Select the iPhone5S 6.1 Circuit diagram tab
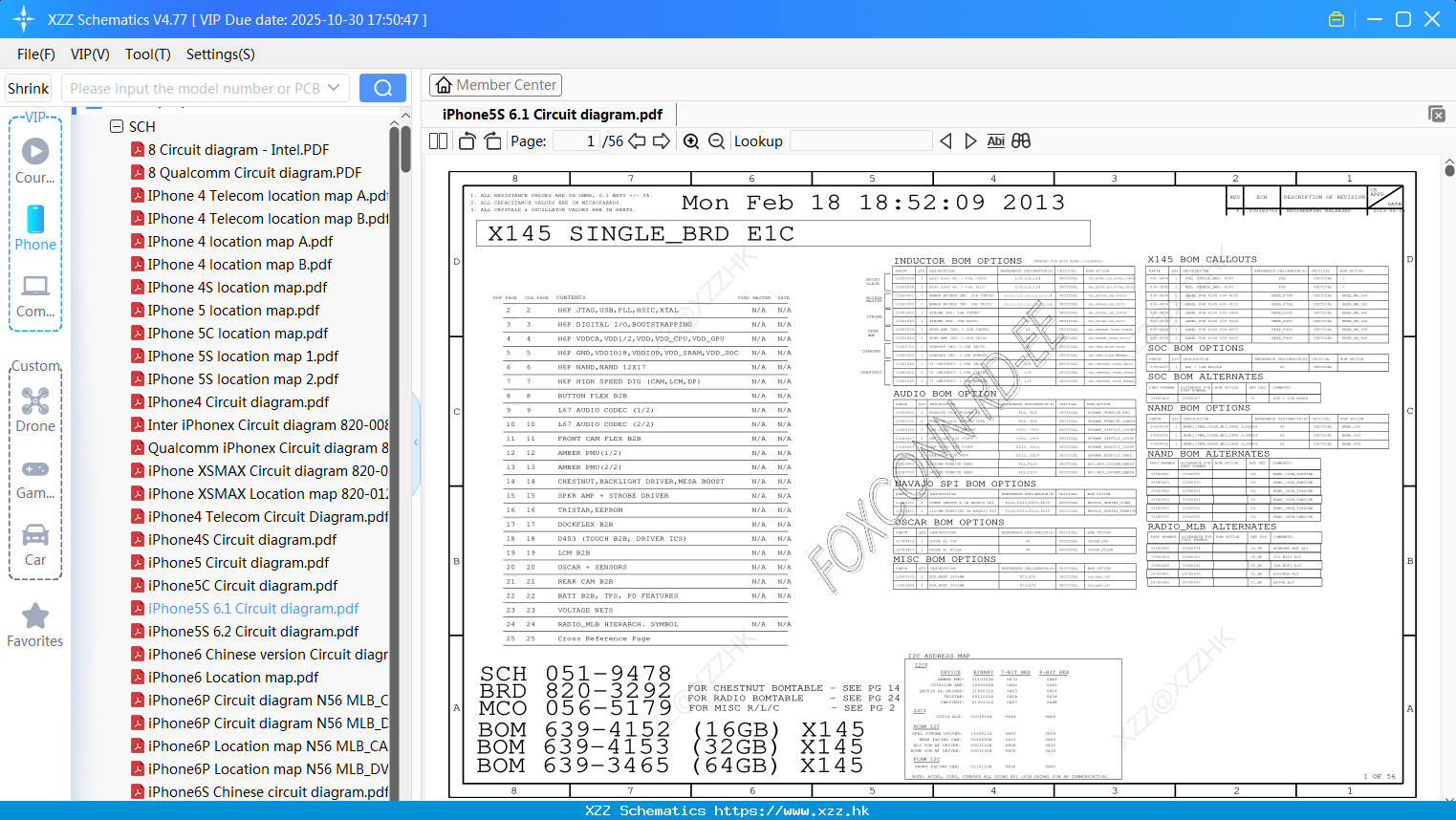The image size is (1456, 820). tap(553, 114)
